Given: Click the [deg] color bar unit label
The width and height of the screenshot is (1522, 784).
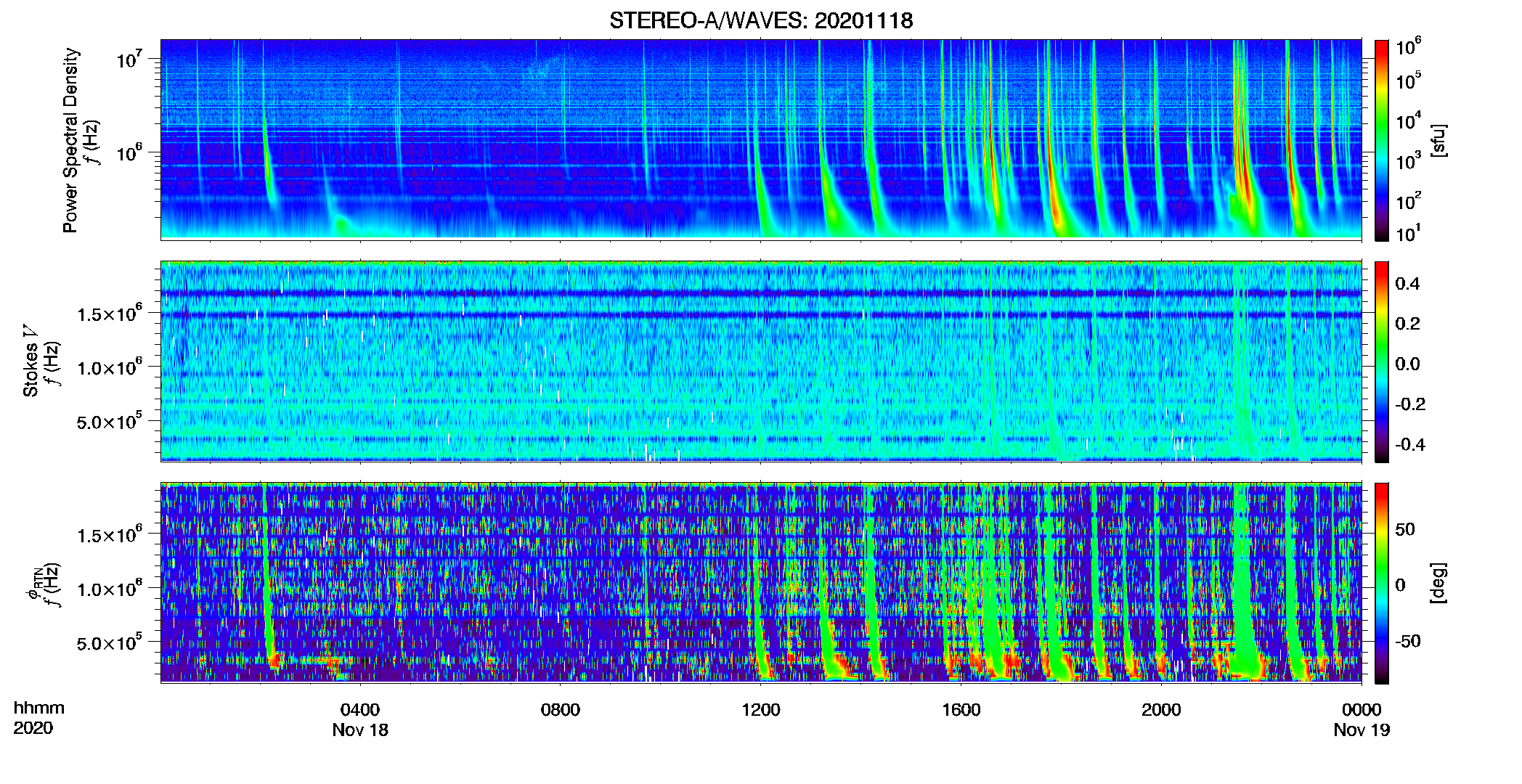Looking at the screenshot, I should pyautogui.click(x=1438, y=583).
